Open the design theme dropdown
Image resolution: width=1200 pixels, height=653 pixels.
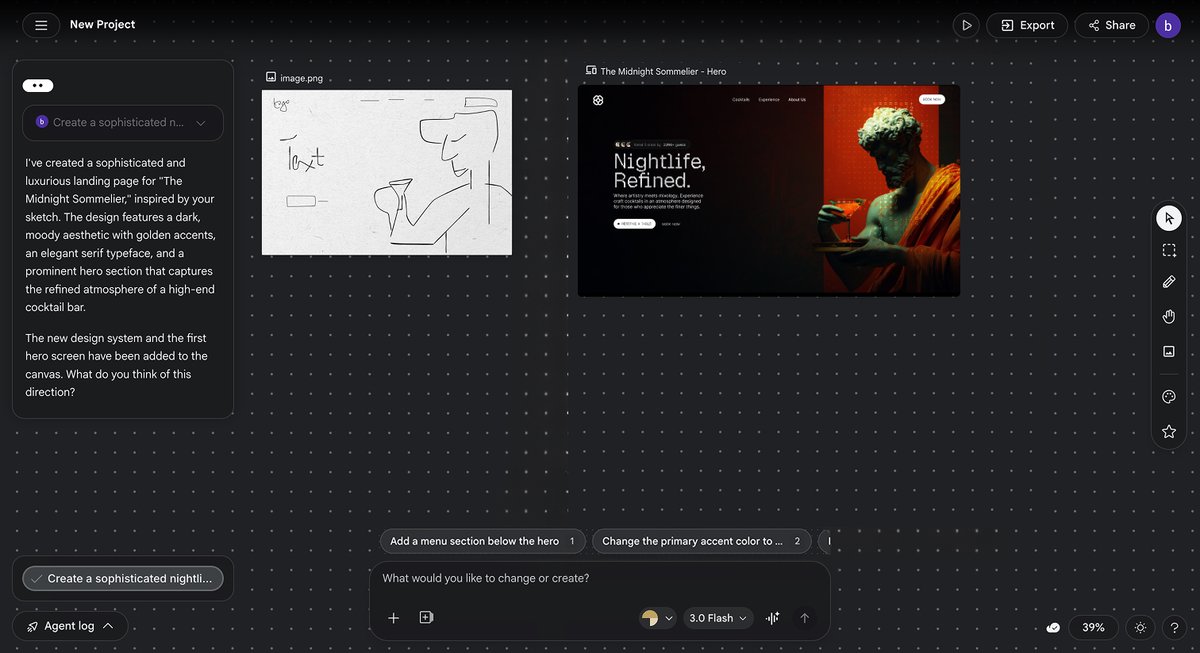[x=658, y=618]
